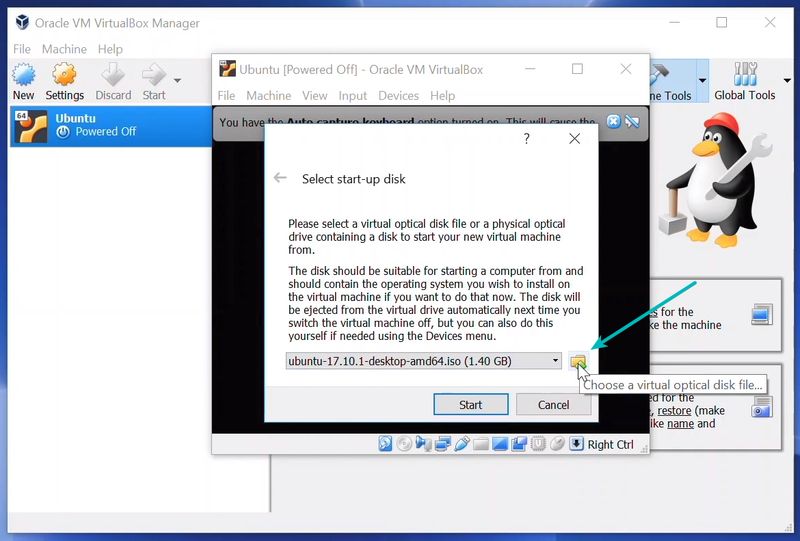Click the Ubuntu 64-bit OS icon in the list
This screenshot has width=800, height=541.
tap(31, 126)
